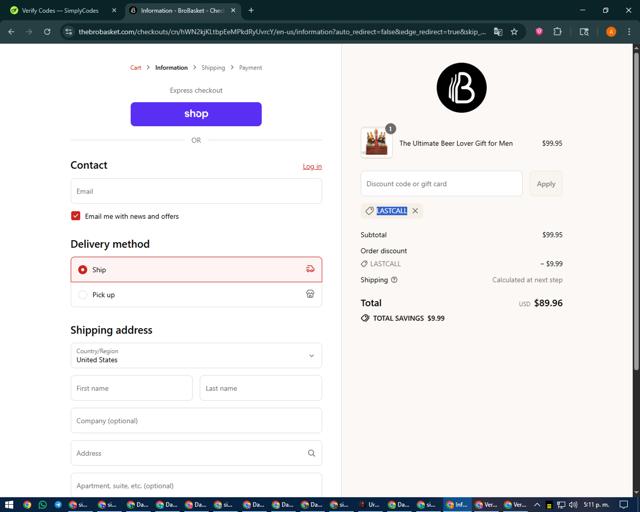Viewport: 640px width, 512px height.
Task: Open the Extensions puzzle icon
Action: (x=558, y=31)
